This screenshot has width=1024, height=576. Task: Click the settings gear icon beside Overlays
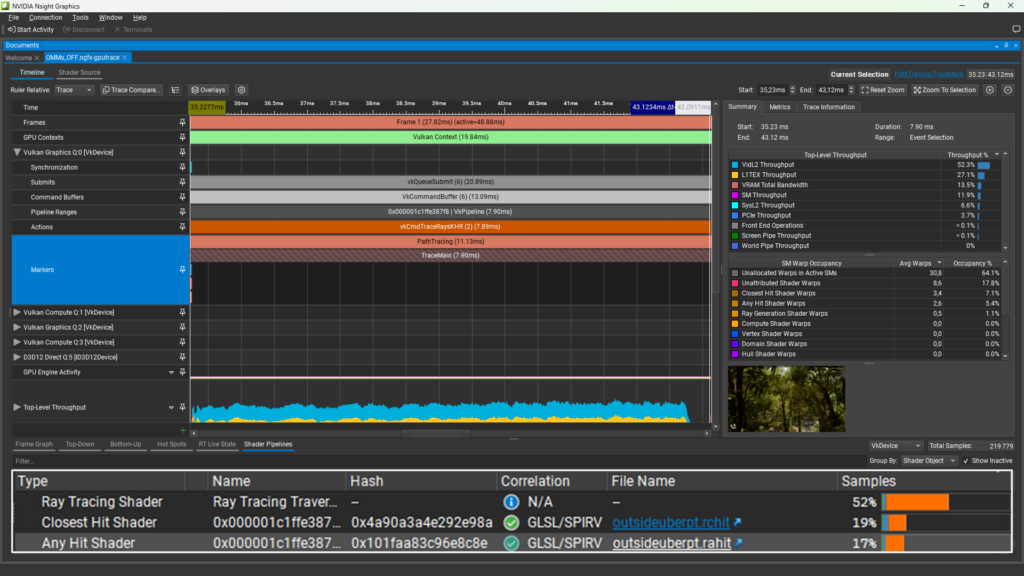(242, 90)
